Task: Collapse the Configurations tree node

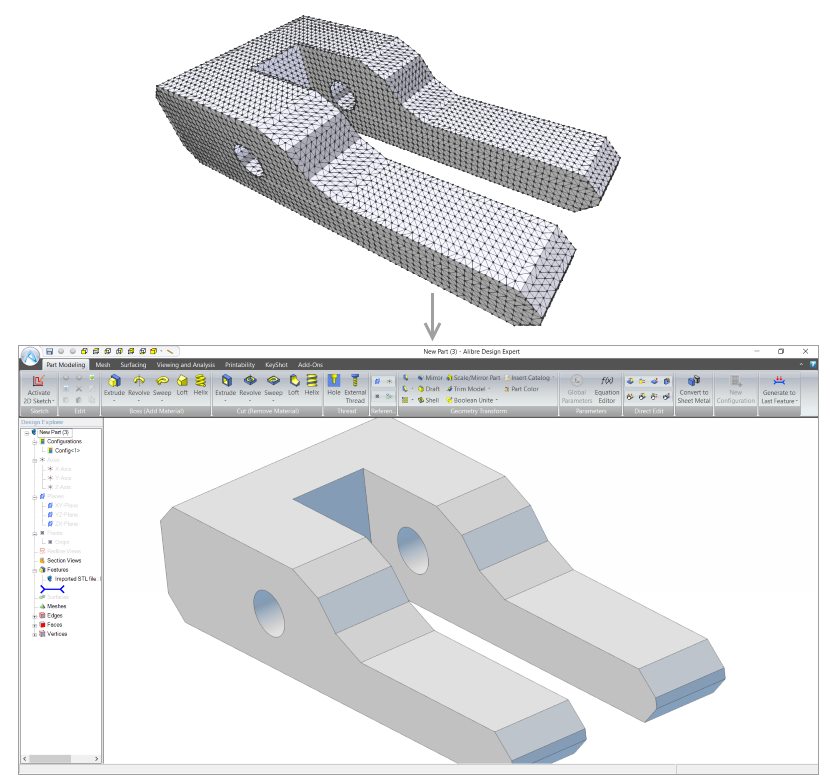Action: coord(35,441)
